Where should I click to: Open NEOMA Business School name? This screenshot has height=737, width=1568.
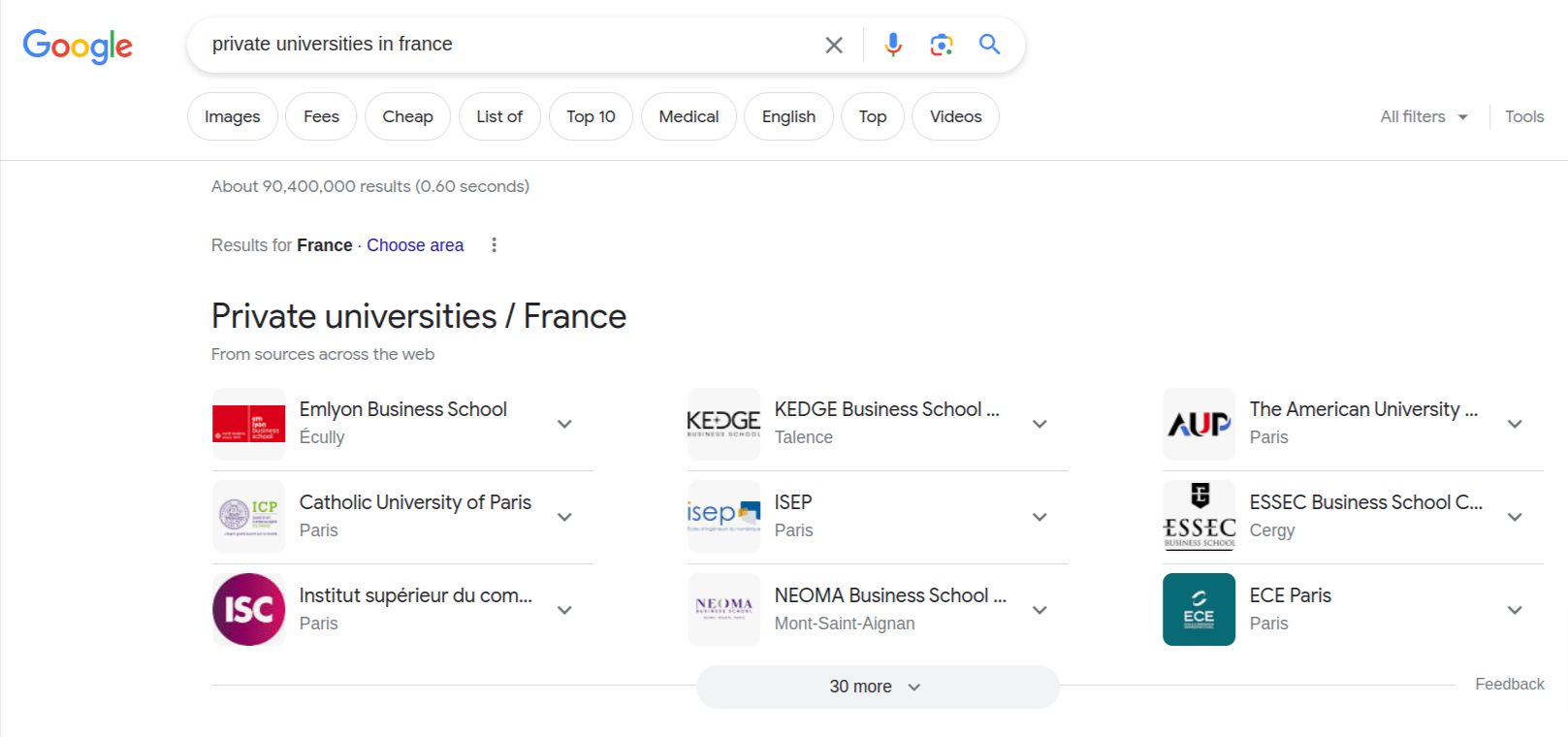pos(890,595)
